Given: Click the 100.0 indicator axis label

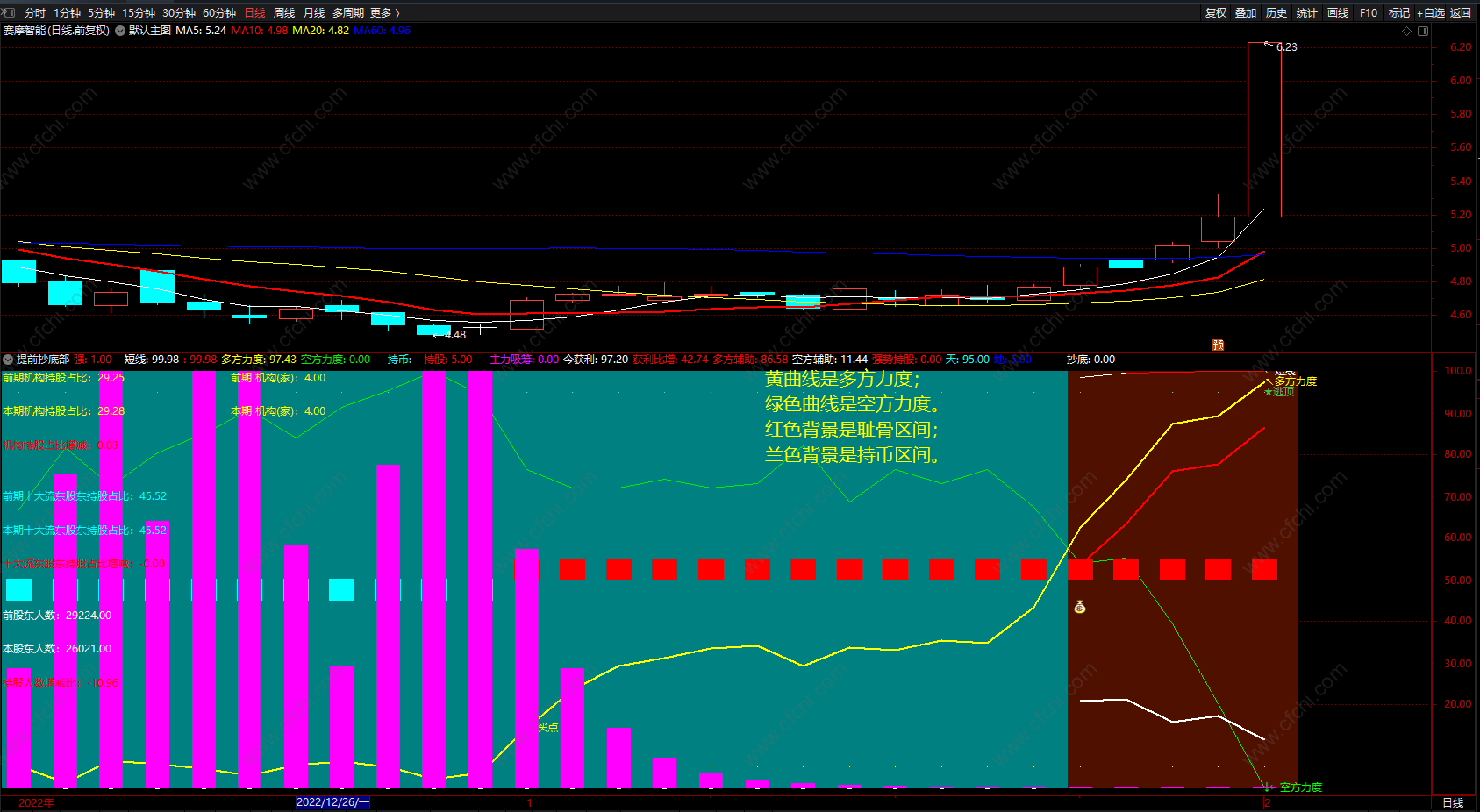Looking at the screenshot, I should [1458, 371].
